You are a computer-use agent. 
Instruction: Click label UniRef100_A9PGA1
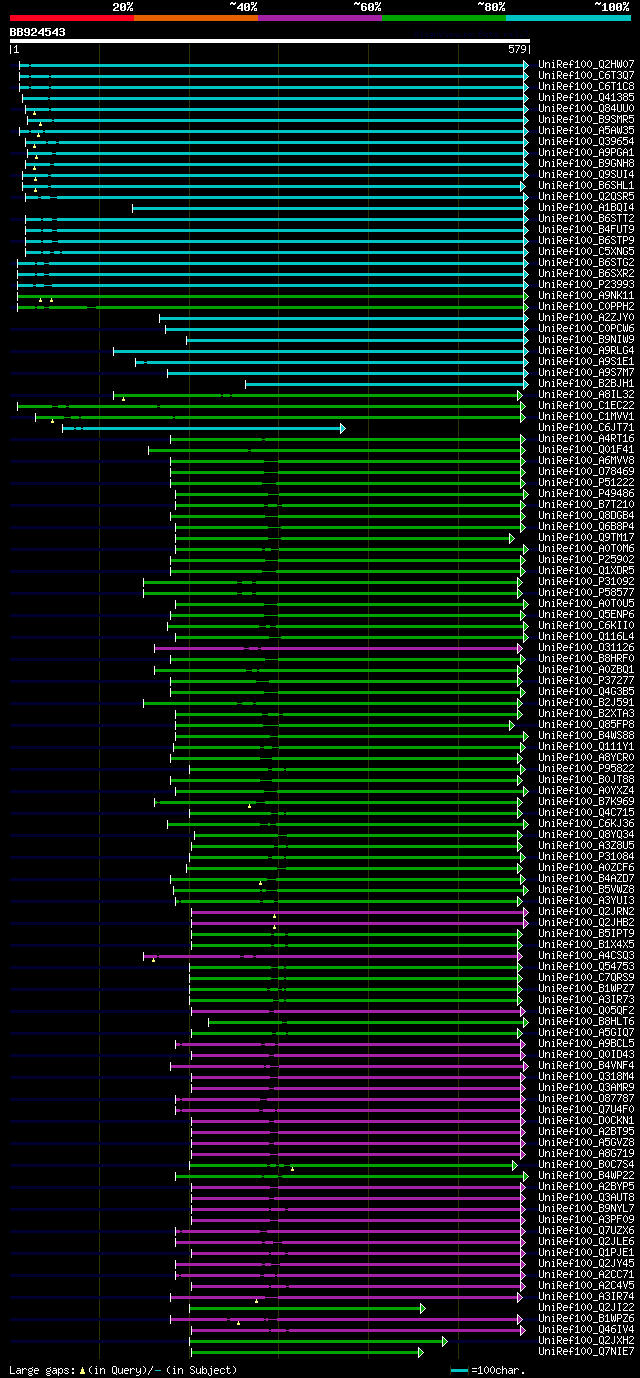(x=586, y=152)
